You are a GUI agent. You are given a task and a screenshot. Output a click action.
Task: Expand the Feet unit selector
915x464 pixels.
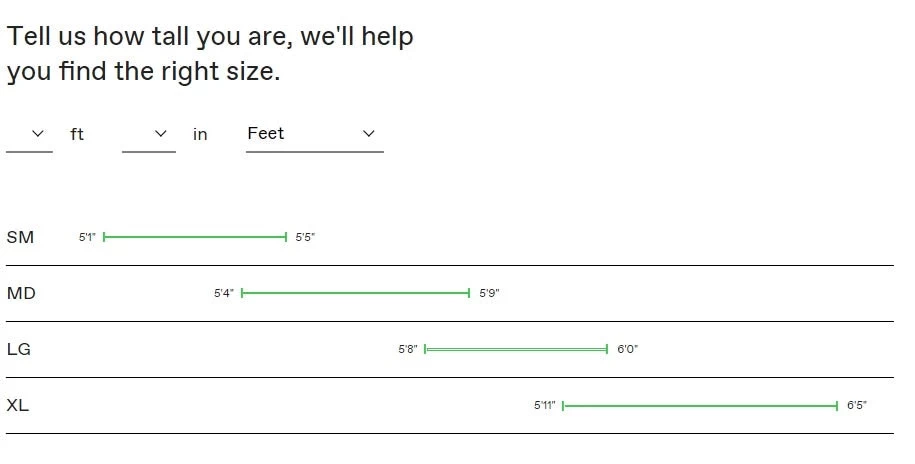click(x=314, y=134)
